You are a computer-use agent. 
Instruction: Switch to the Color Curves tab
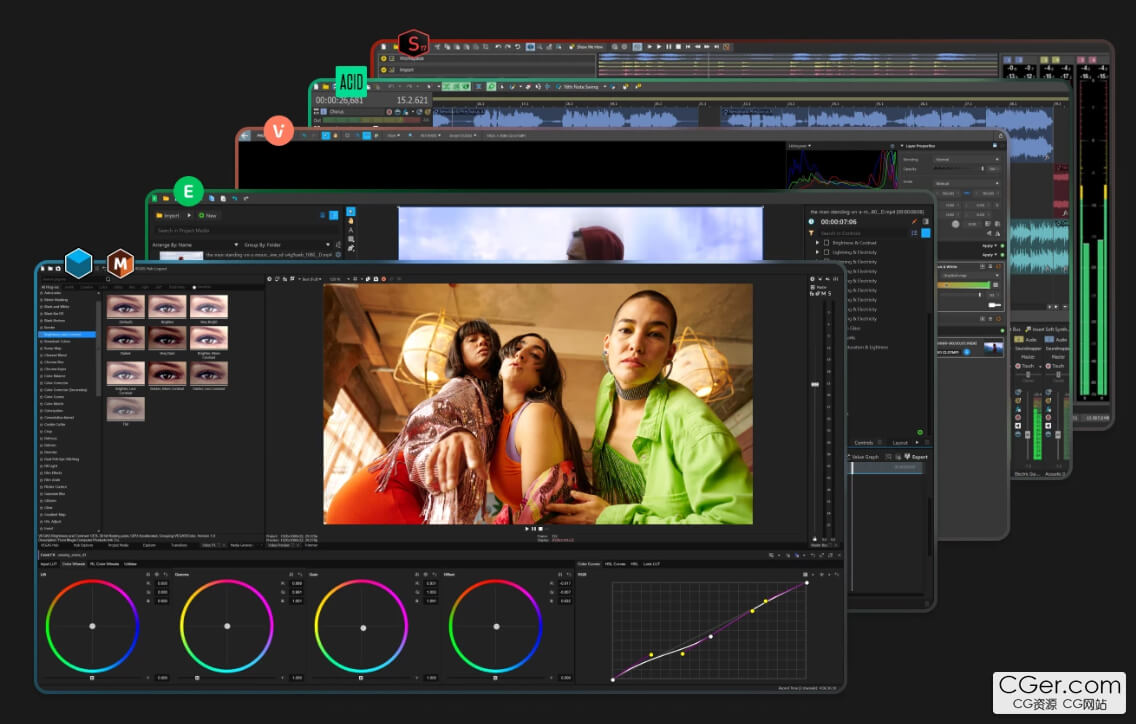(588, 564)
